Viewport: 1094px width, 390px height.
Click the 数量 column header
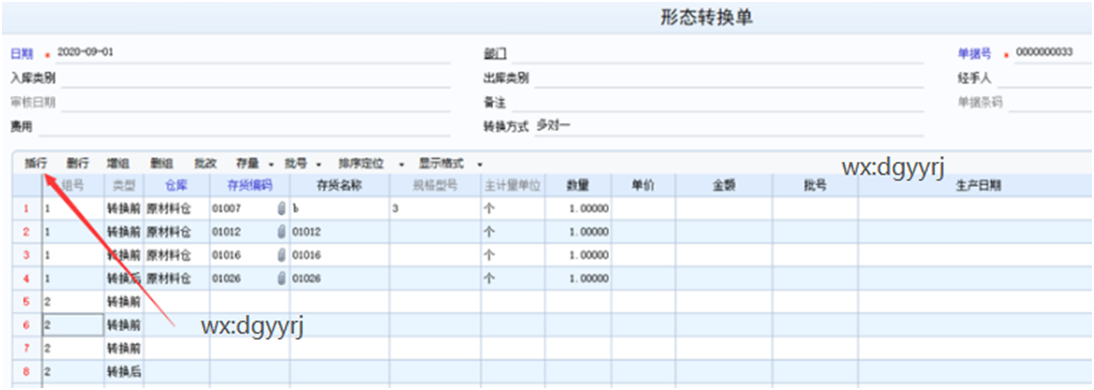click(578, 185)
